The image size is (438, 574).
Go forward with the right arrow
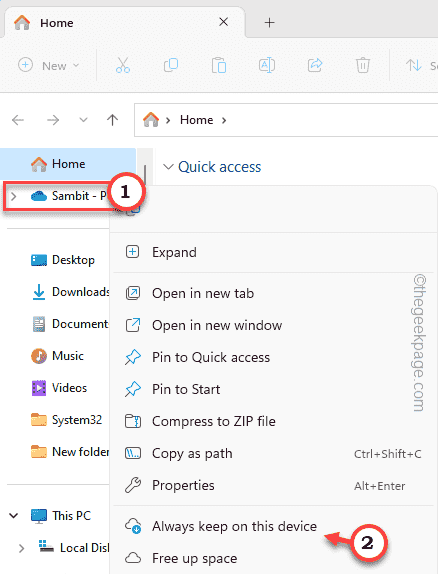coord(53,120)
